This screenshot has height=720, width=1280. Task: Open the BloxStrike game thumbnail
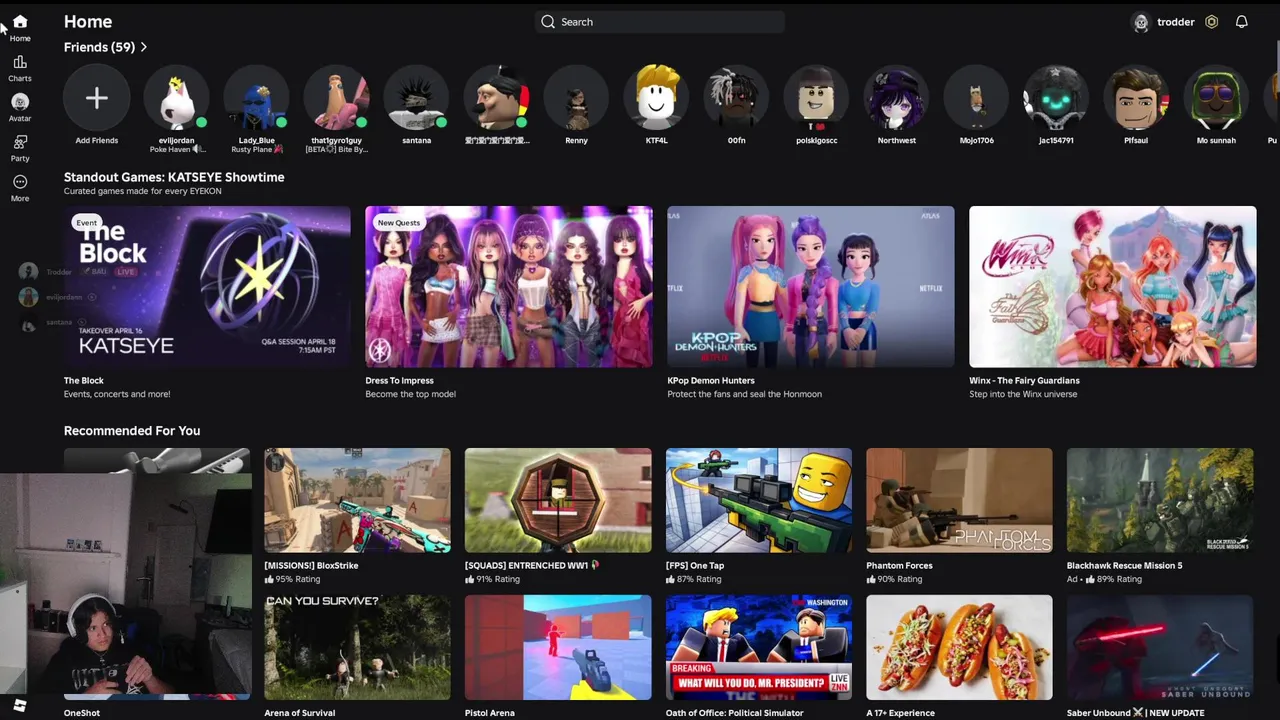click(357, 500)
